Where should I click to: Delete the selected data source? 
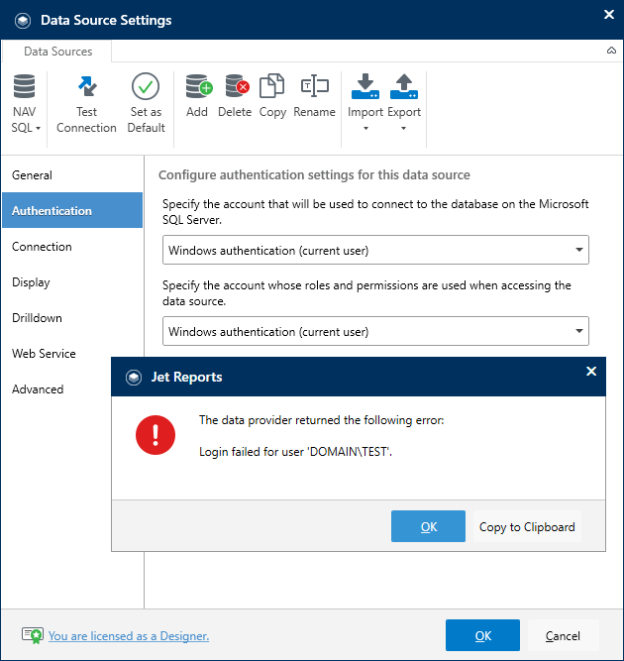[235, 96]
